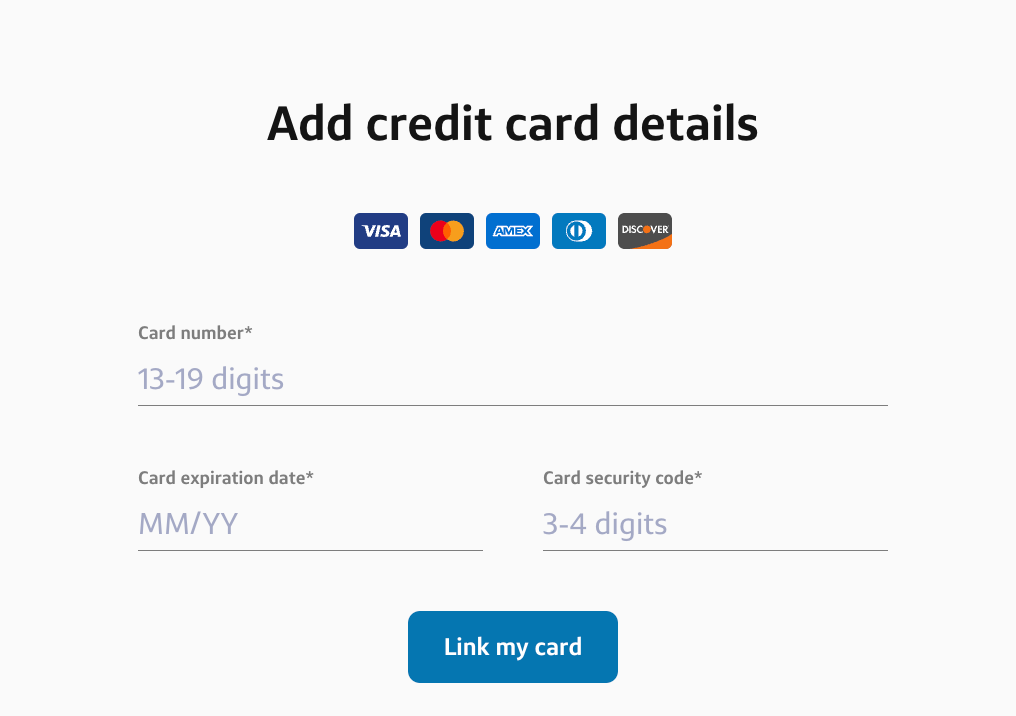Click the 3-4 digits placeholder text
The image size is (1016, 716).
[x=605, y=524]
